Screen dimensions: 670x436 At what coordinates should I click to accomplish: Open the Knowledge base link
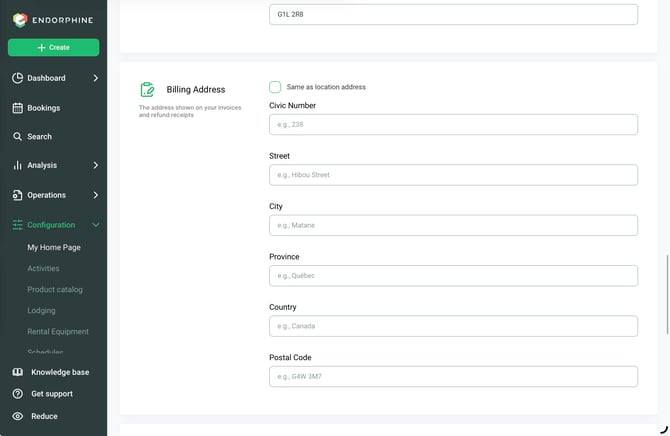pos(60,372)
